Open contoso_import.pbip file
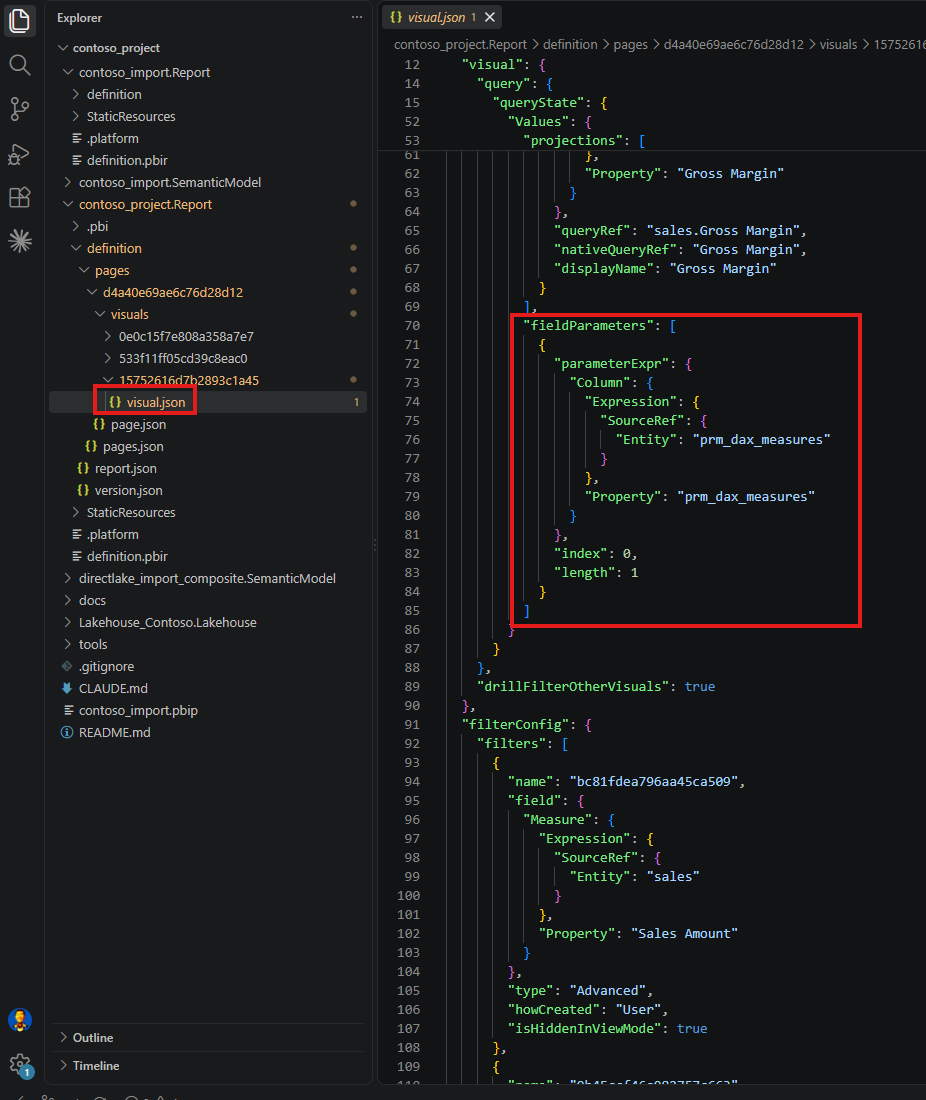Screen dimensions: 926x1100 click(x=138, y=711)
